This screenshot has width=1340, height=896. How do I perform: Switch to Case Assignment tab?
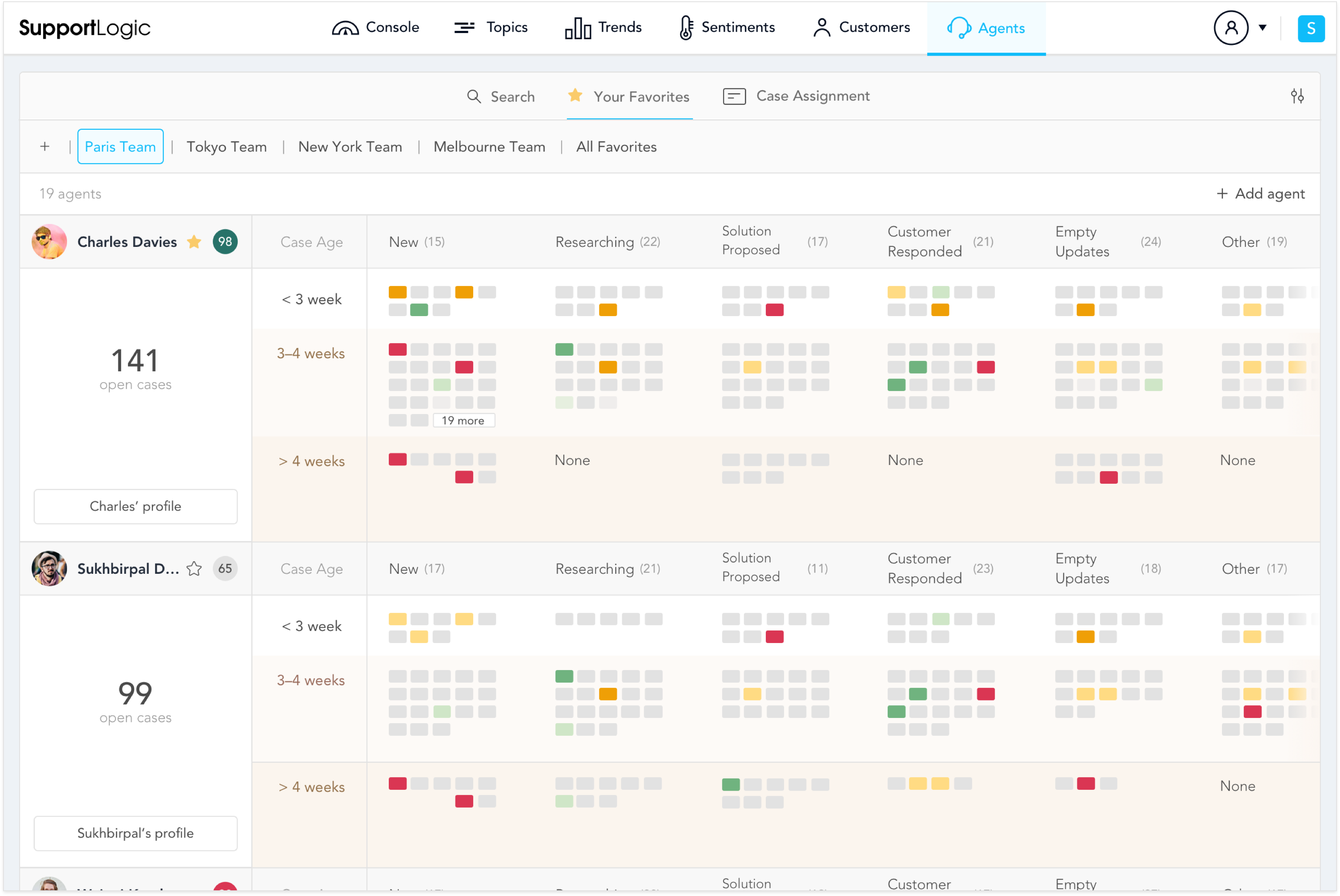pos(796,96)
